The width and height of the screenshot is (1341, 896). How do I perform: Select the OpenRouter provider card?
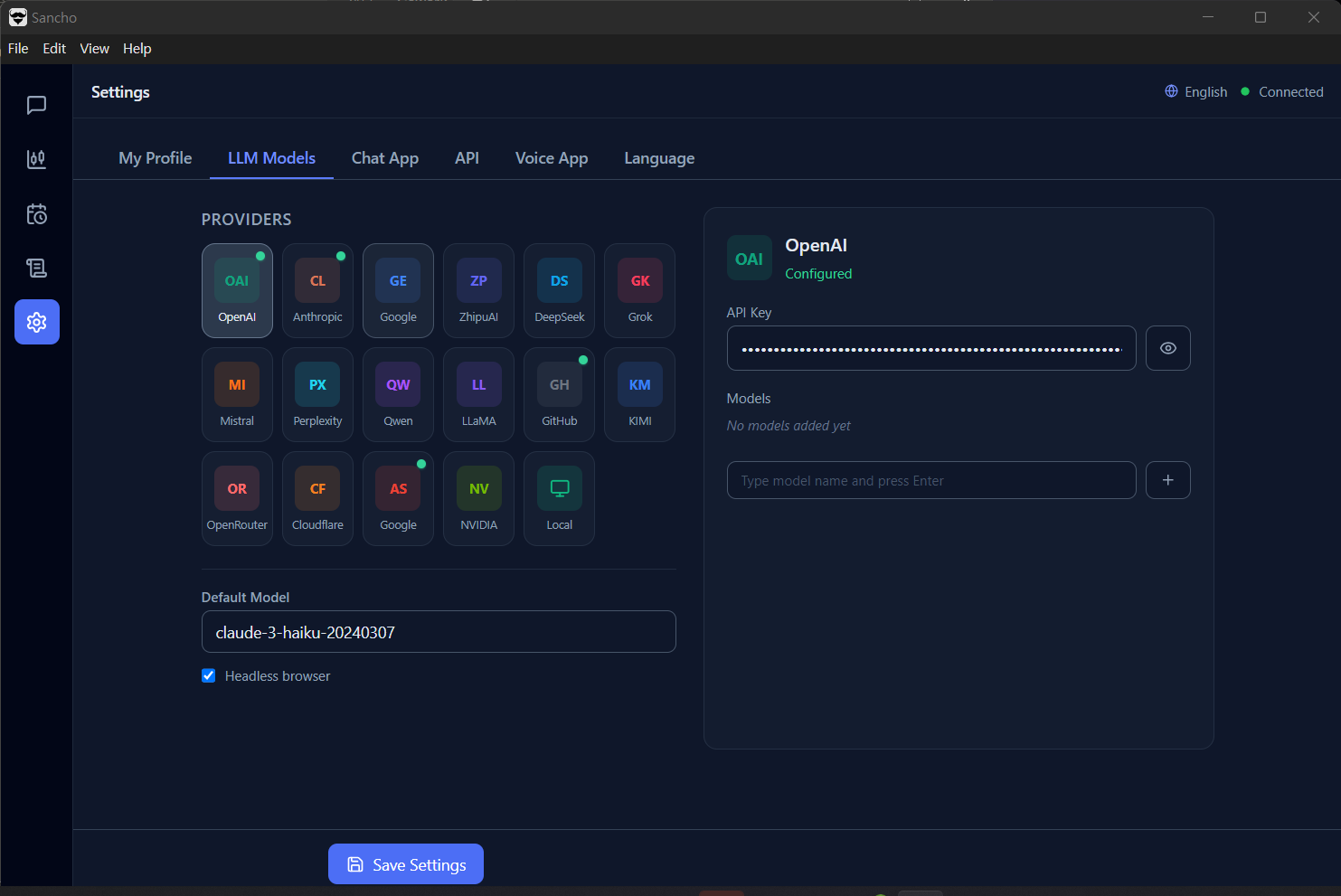point(237,498)
